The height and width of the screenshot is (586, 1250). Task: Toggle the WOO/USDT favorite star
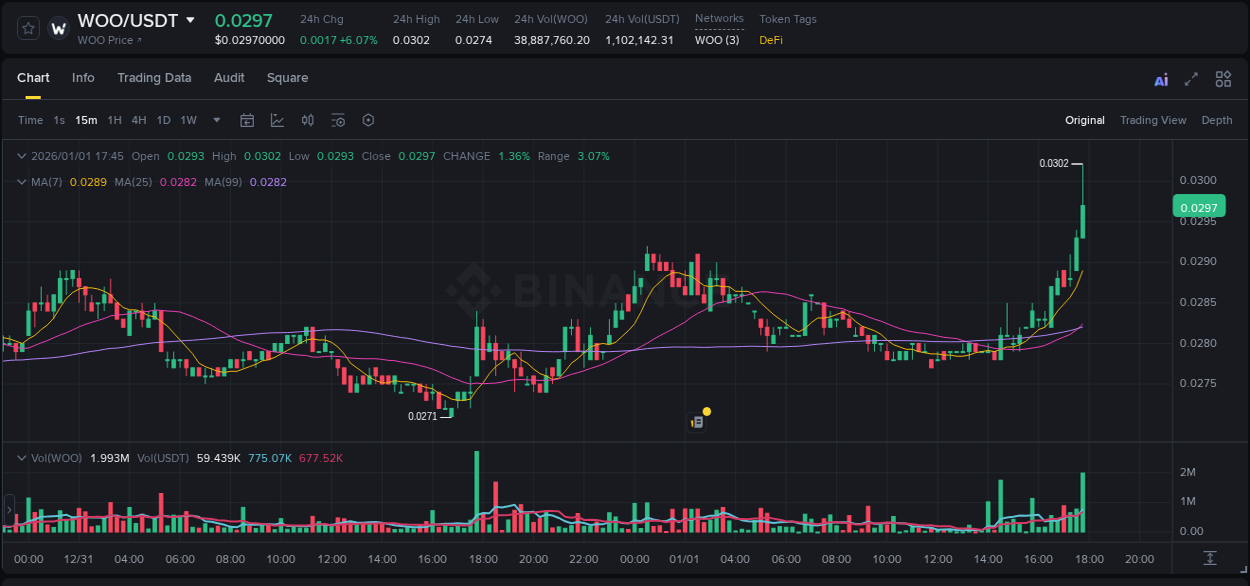(27, 27)
